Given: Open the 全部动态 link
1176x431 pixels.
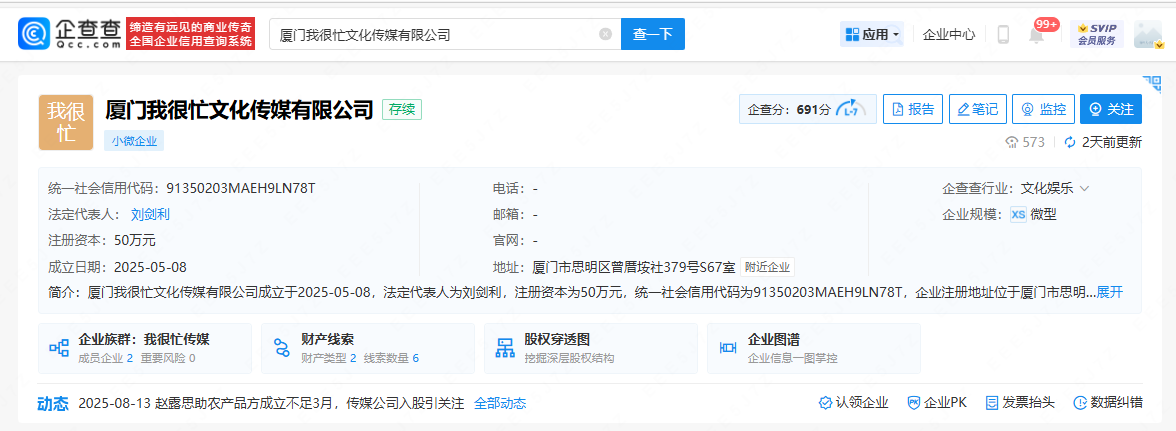Looking at the screenshot, I should pyautogui.click(x=500, y=403).
